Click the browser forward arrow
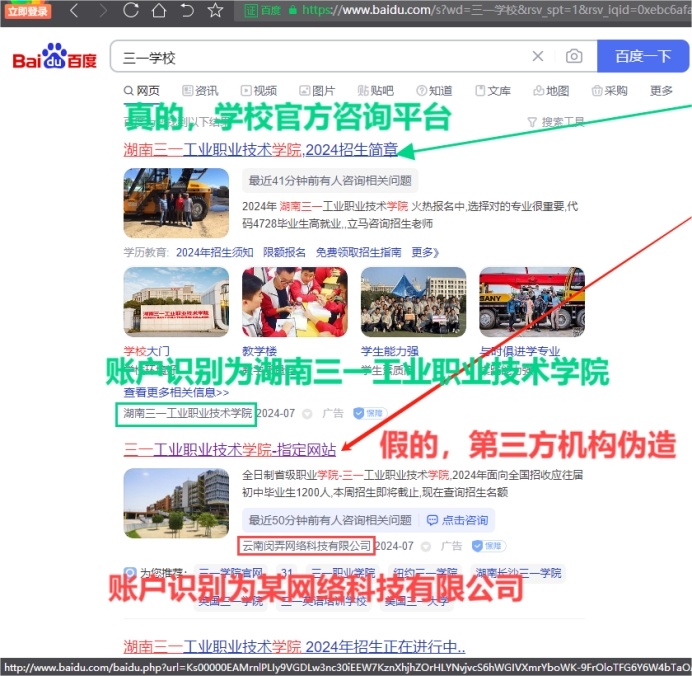Viewport: 692px width, 676px height. click(x=103, y=10)
